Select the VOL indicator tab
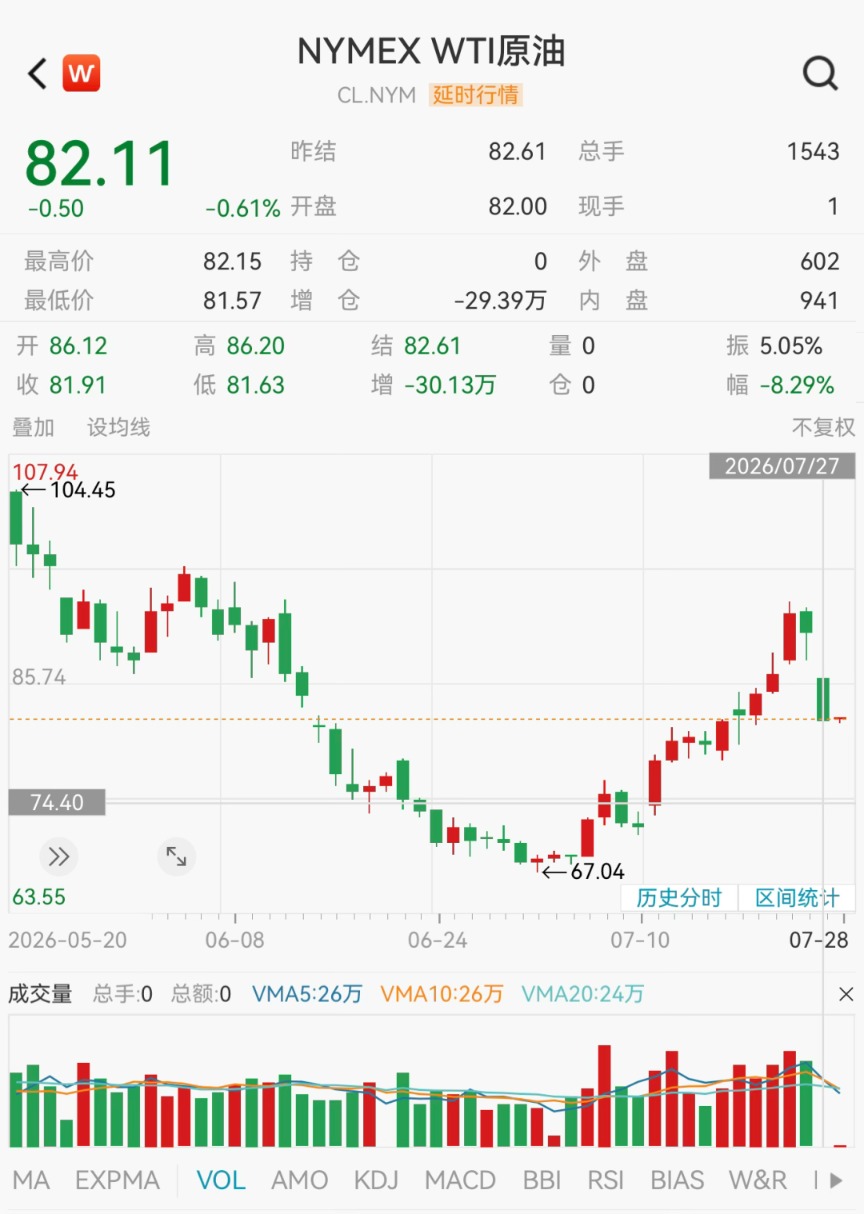 pyautogui.click(x=221, y=1180)
